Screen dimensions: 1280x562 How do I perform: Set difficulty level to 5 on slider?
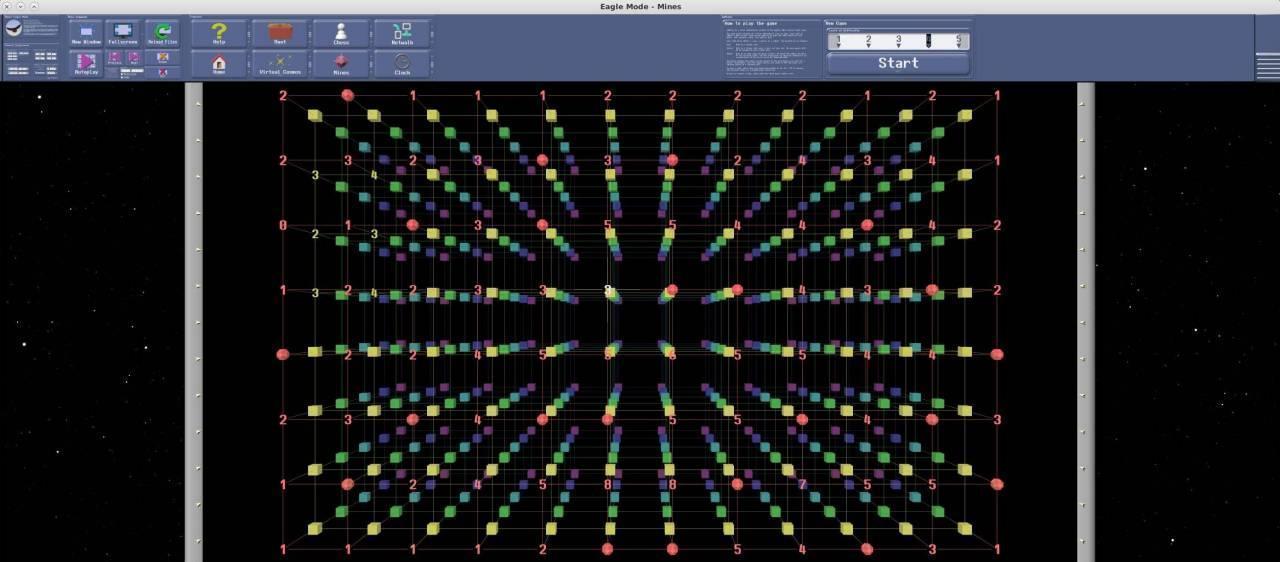tap(957, 41)
